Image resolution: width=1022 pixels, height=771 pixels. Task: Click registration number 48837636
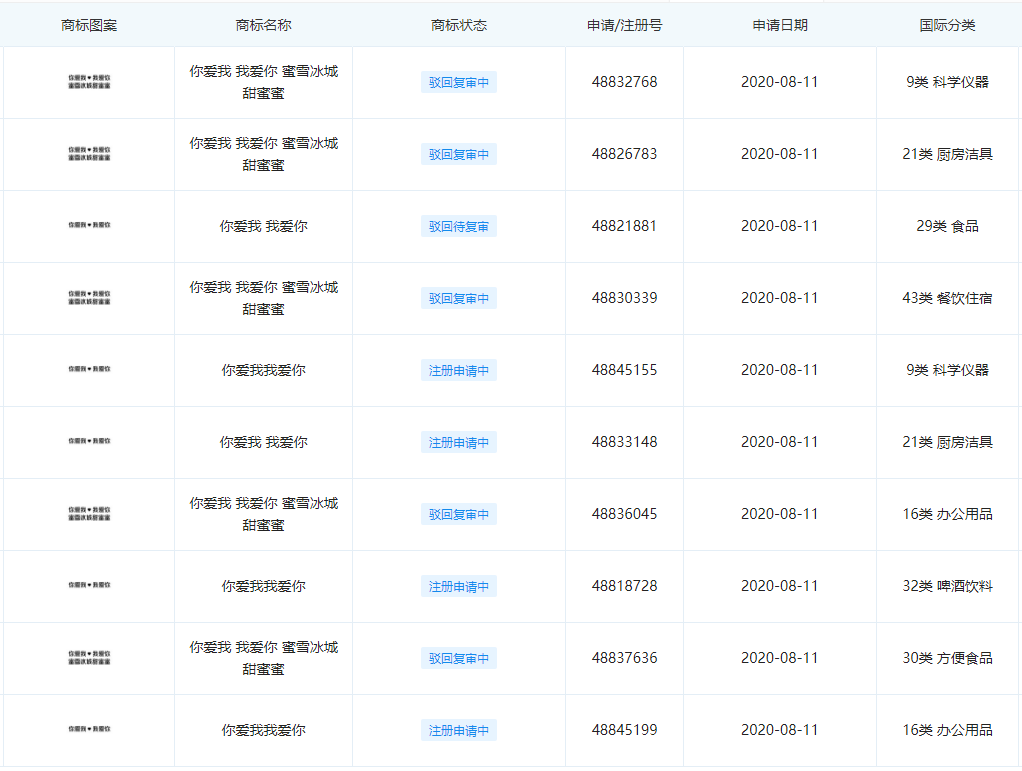(624, 658)
